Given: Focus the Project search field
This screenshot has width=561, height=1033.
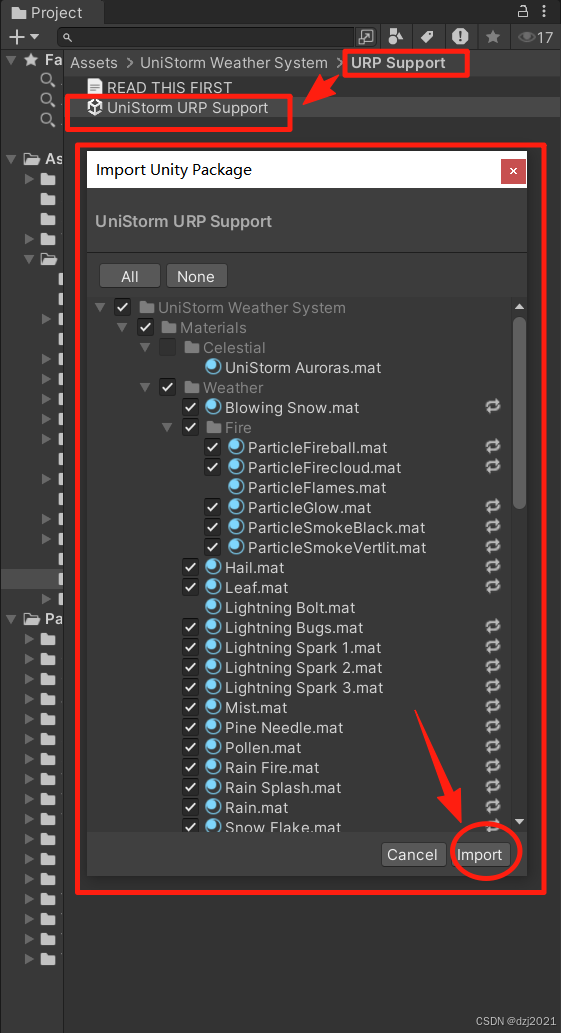Looking at the screenshot, I should [207, 37].
